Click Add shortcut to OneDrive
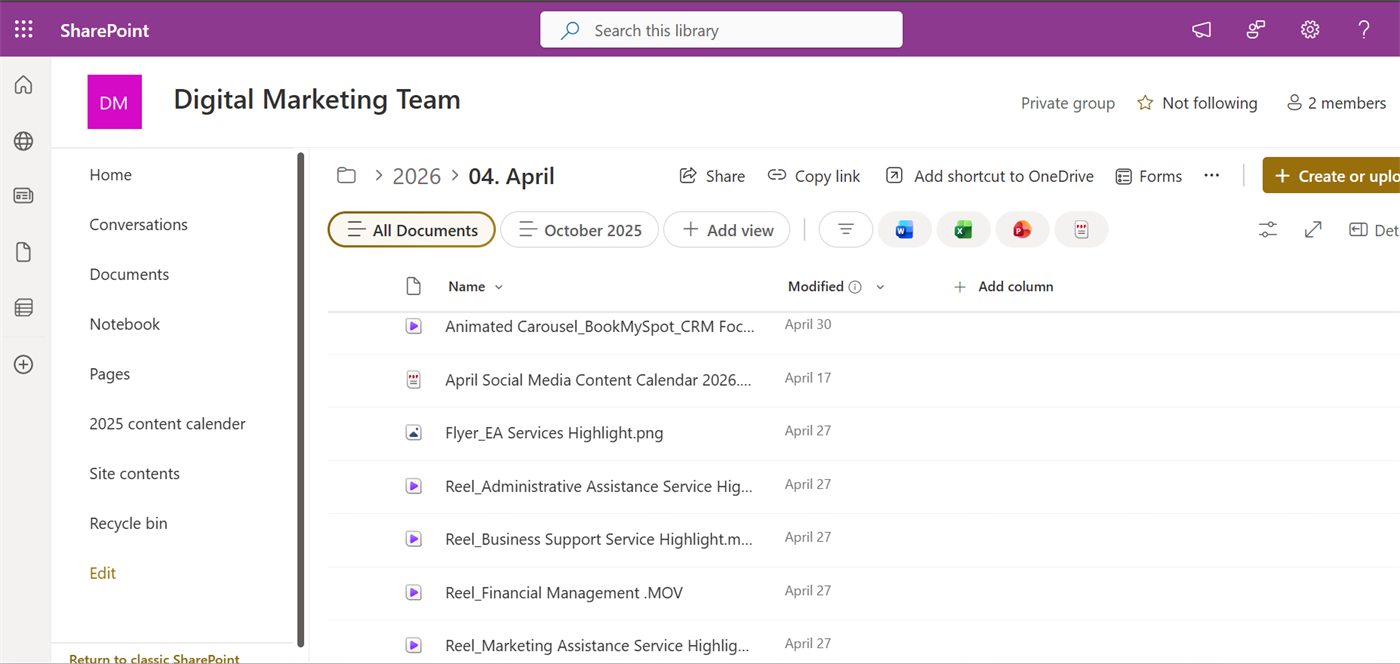The width and height of the screenshot is (1400, 664). pyautogui.click(x=990, y=176)
